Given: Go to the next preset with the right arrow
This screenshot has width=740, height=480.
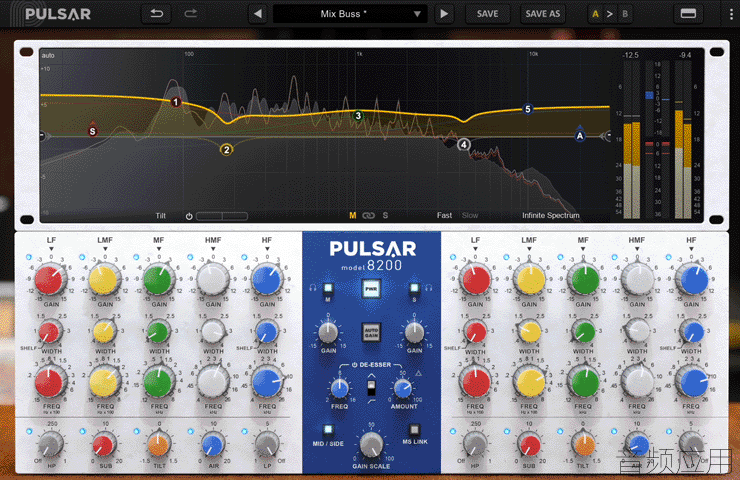Looking at the screenshot, I should pos(444,14).
